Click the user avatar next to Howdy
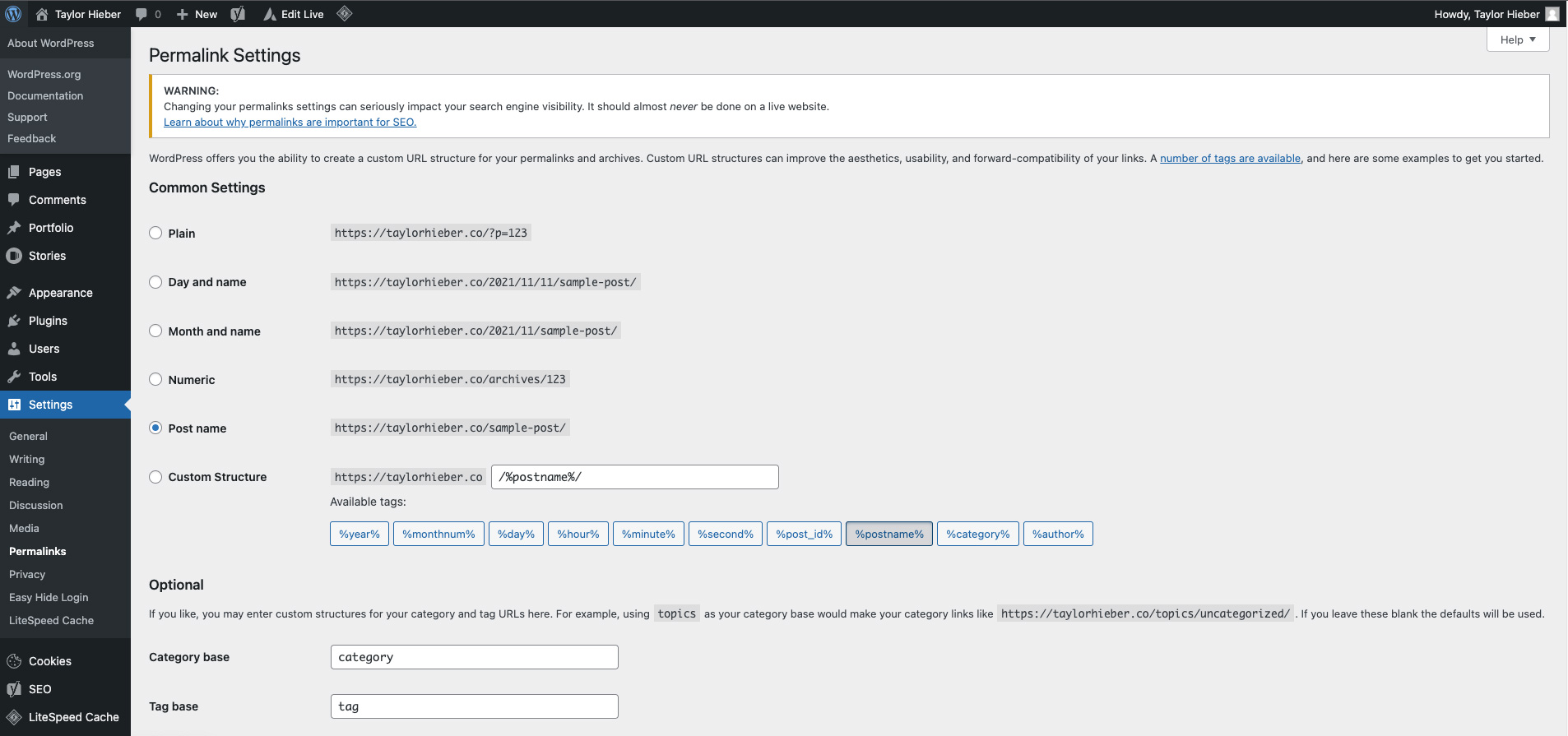 [x=1552, y=14]
